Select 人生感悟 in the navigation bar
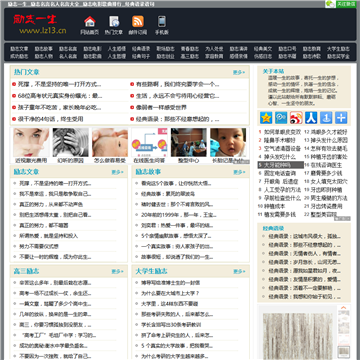Viewport: 360px width, 360px height. coord(117,49)
